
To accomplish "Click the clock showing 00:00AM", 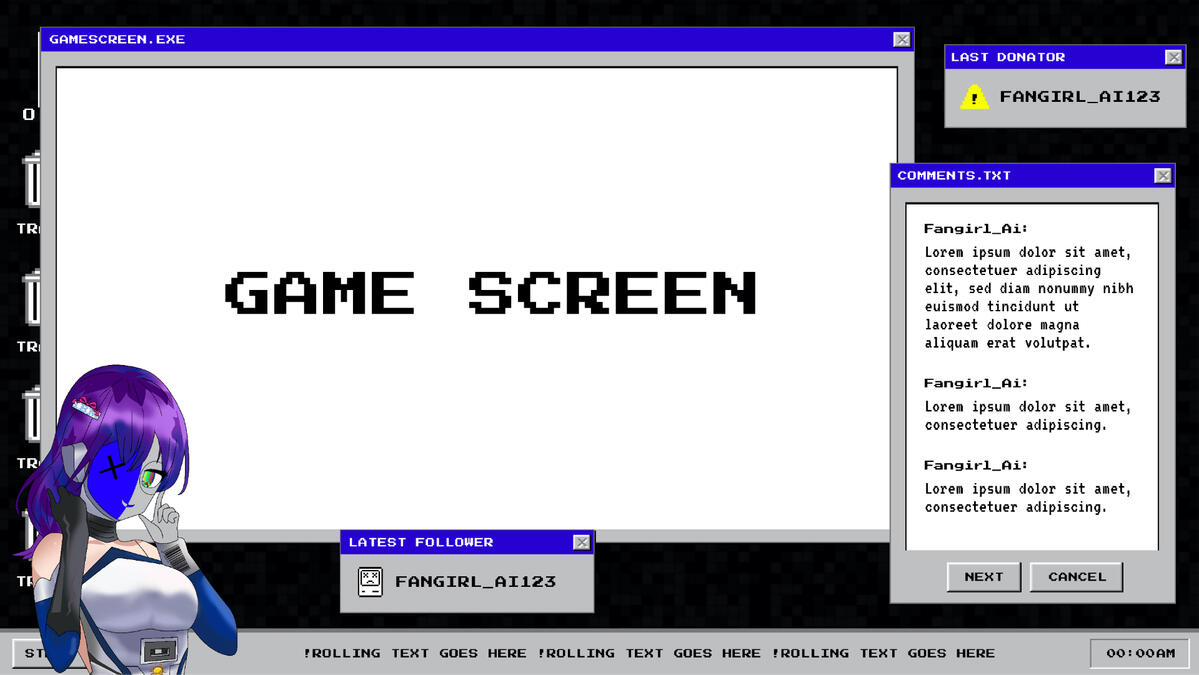I will click(x=1138, y=653).
